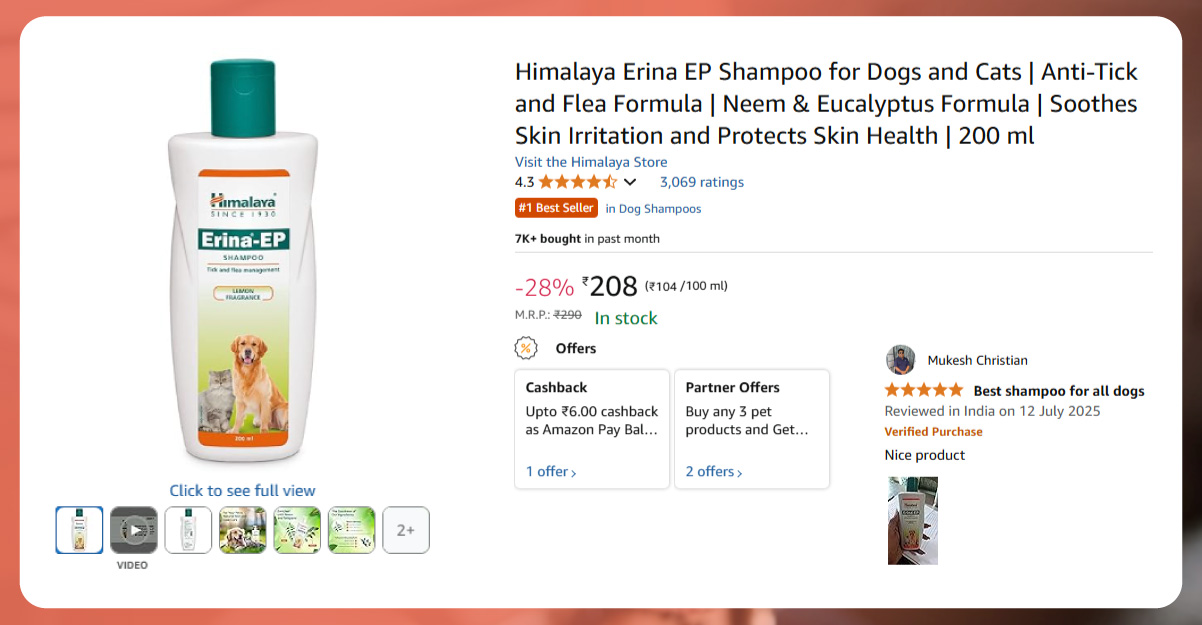Open the ingredients list infographic thumbnail
Screen dimensions: 1202x625
352,530
